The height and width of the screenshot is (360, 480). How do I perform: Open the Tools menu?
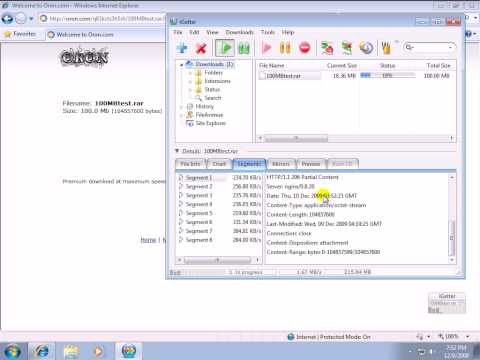coord(268,32)
